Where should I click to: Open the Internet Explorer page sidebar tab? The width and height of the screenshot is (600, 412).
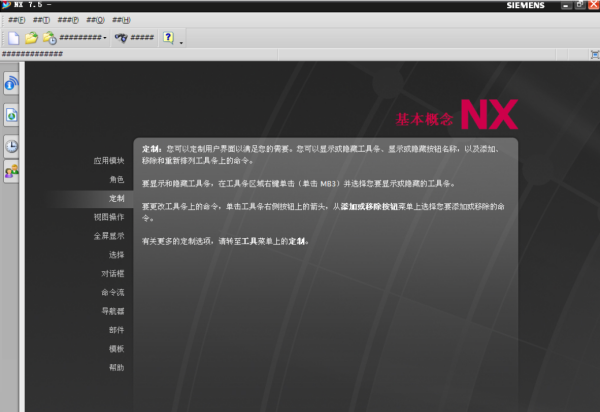11,115
